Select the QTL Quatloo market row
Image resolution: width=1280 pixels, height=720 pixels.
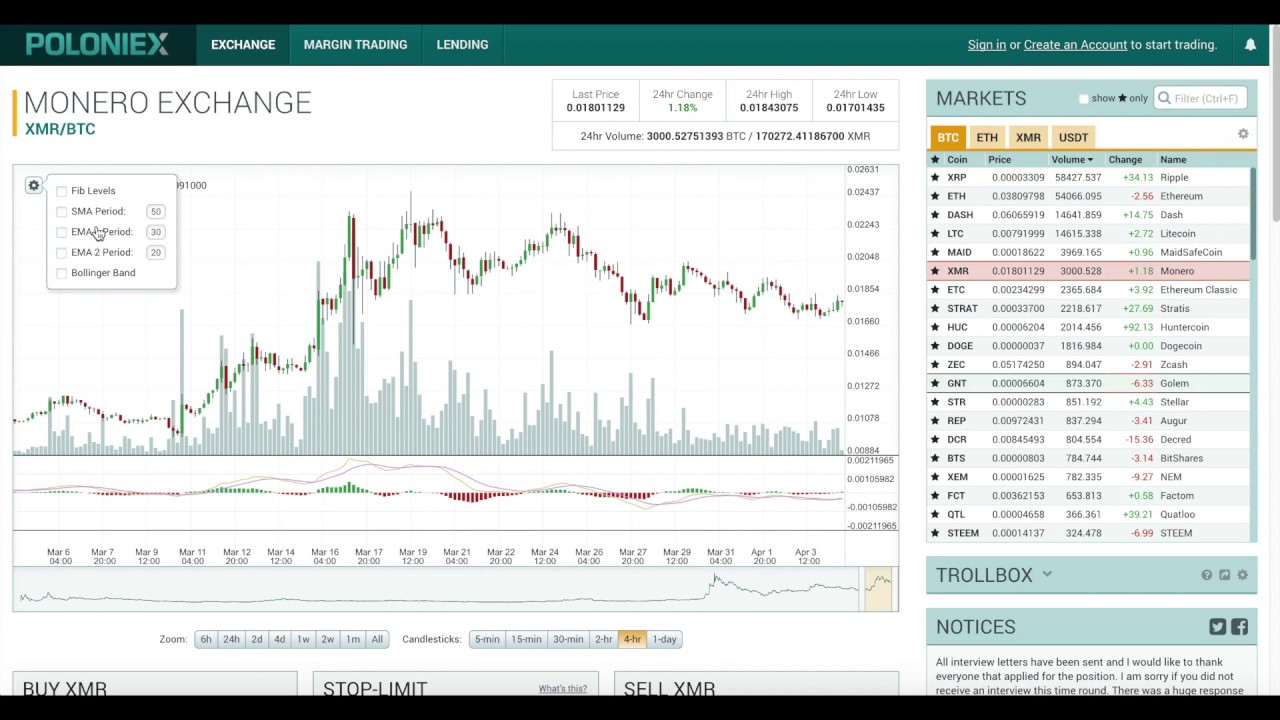[1088, 514]
